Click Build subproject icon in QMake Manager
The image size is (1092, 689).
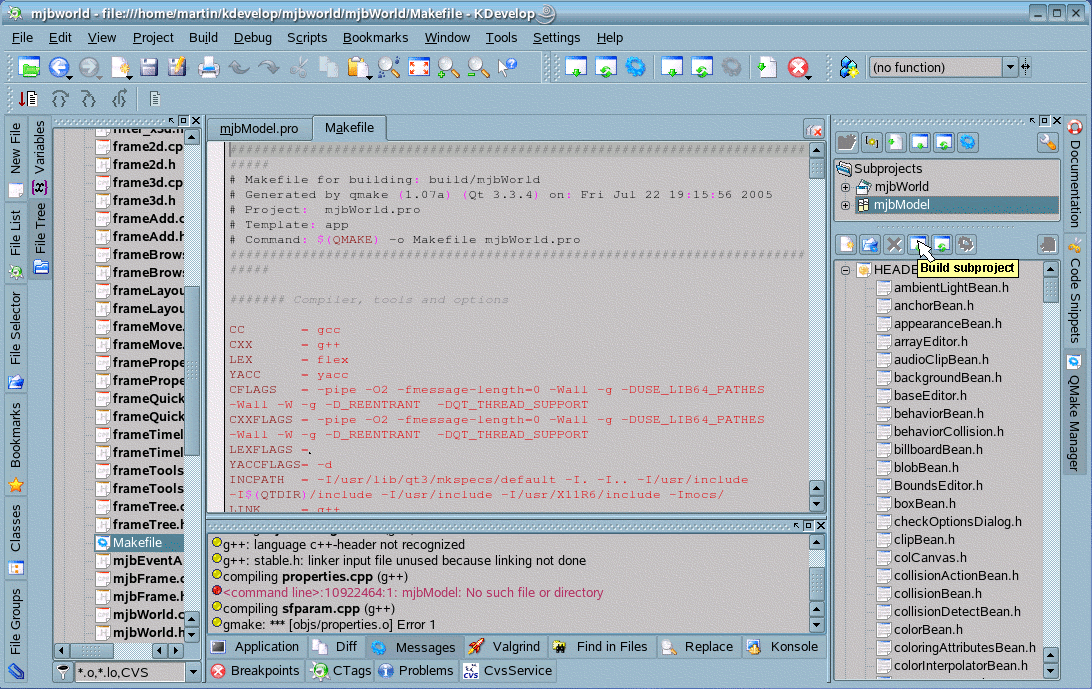tap(919, 244)
